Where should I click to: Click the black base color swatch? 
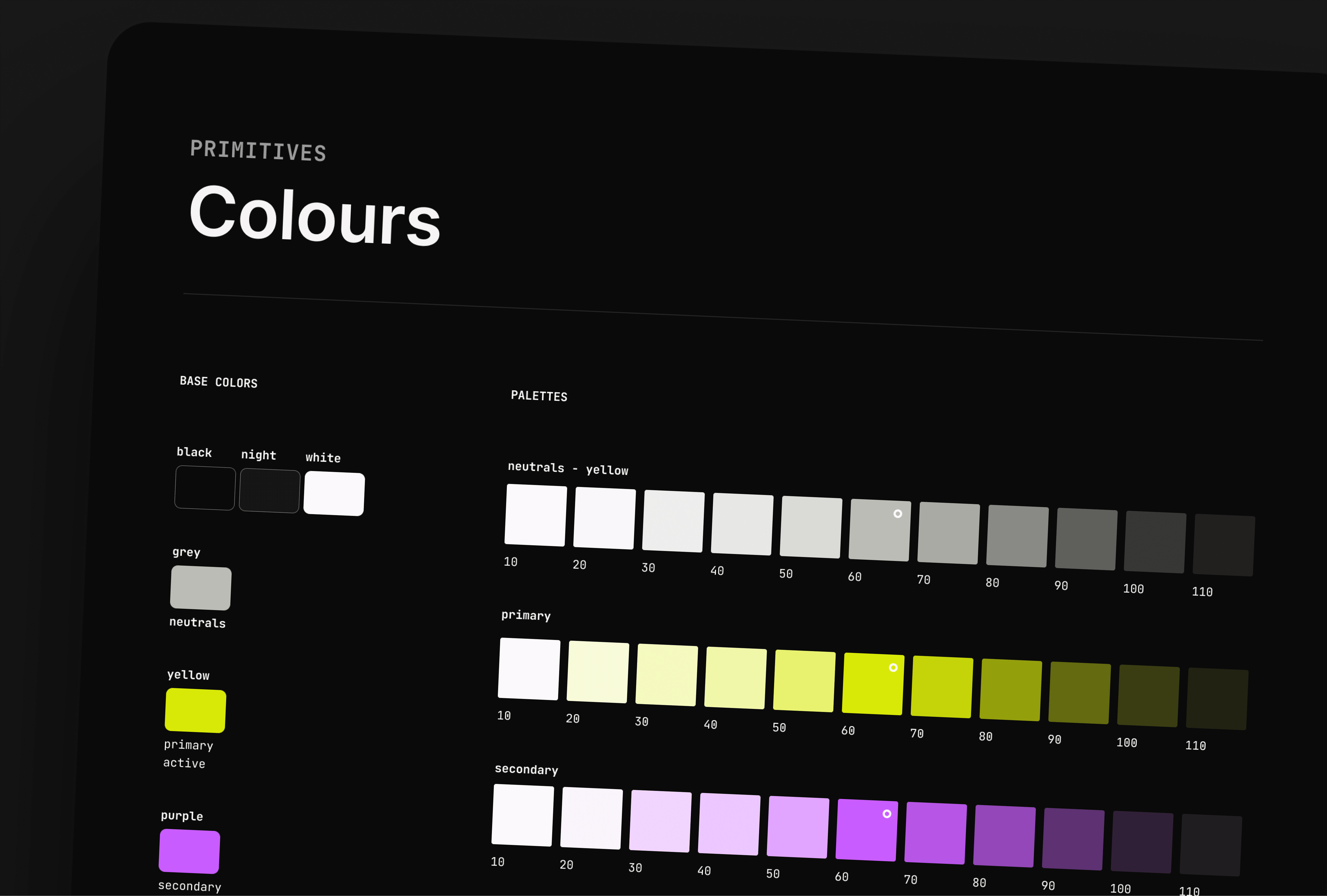tap(205, 488)
